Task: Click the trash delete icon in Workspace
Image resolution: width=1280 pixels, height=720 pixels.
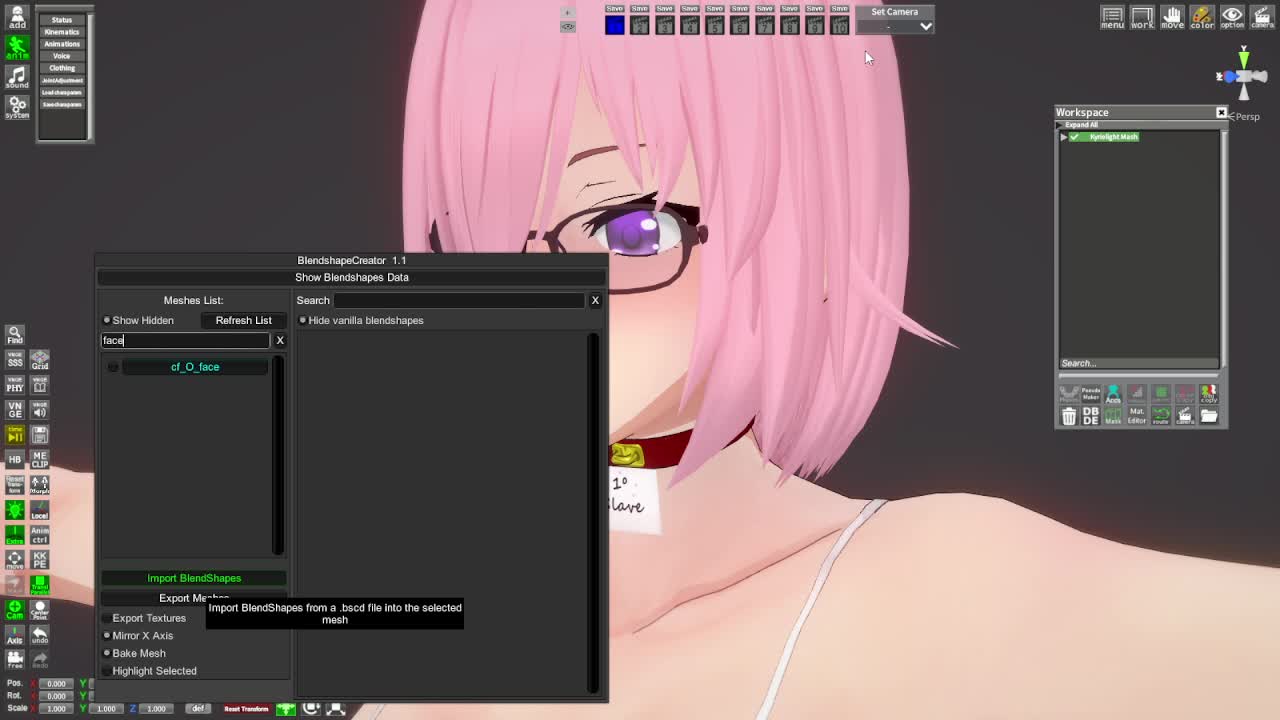Action: tap(1068, 417)
